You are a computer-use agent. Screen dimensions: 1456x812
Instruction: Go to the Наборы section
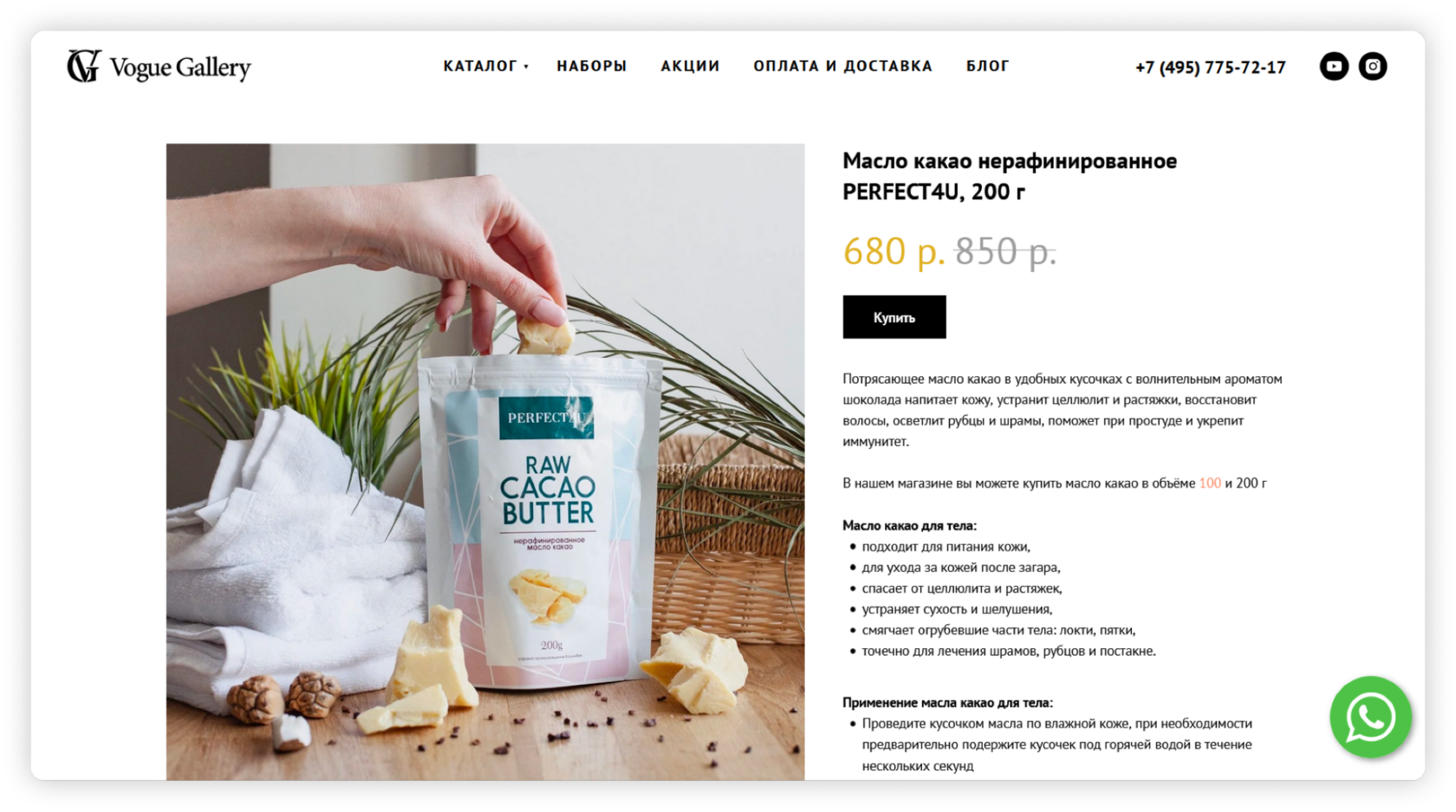592,66
